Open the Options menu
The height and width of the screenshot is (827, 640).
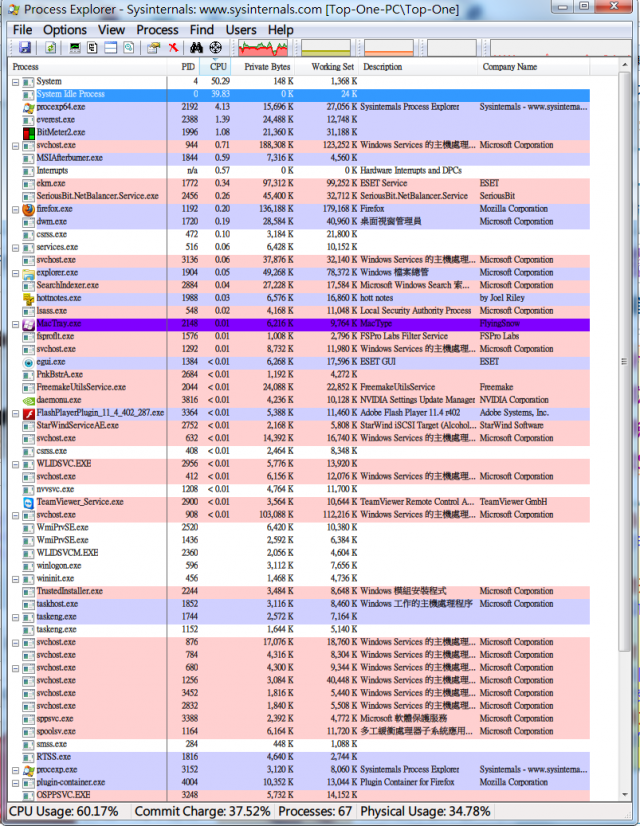[x=64, y=30]
